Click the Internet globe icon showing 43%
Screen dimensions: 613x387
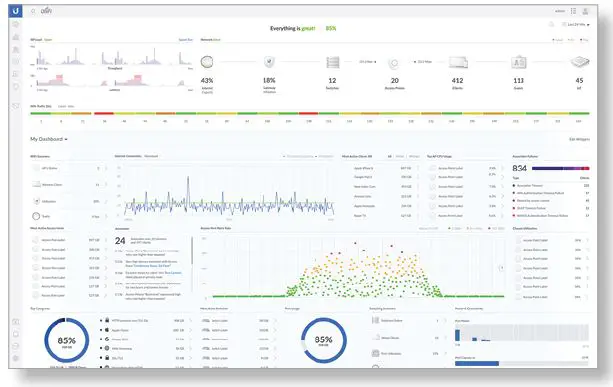coord(207,62)
